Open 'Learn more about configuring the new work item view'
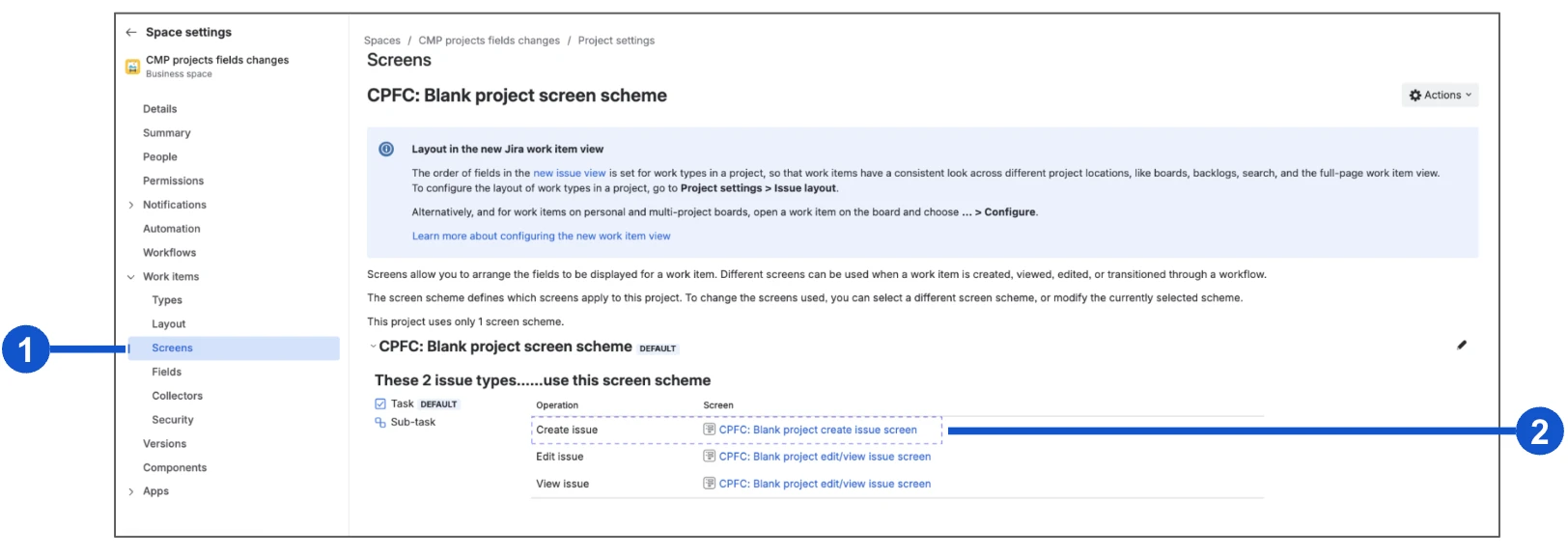The height and width of the screenshot is (556, 1568). point(542,236)
